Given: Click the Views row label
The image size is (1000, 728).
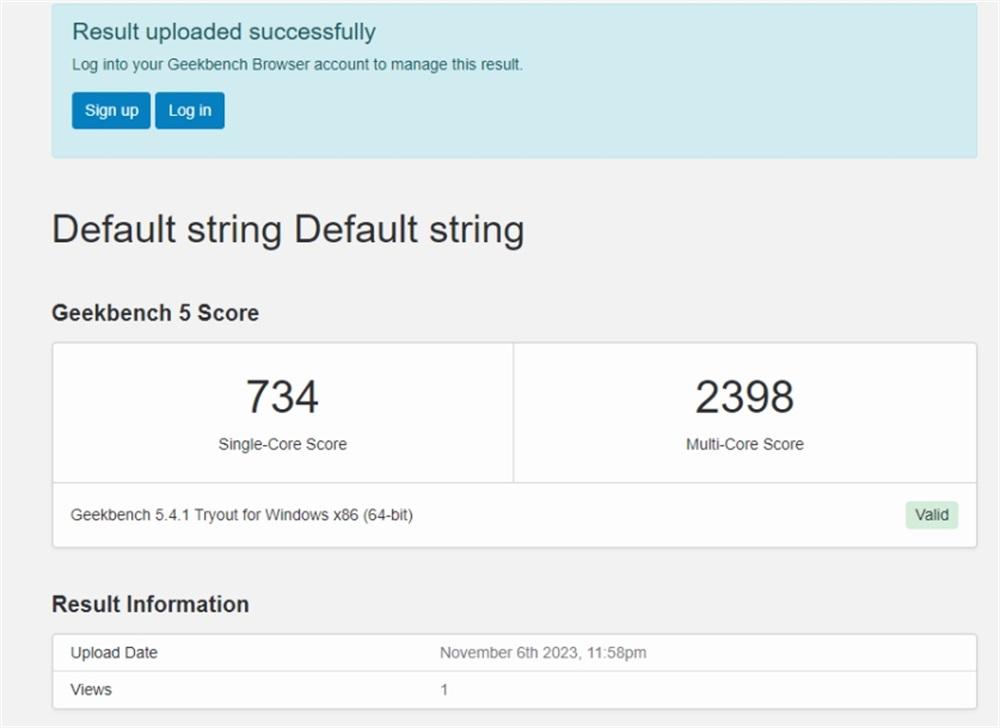Looking at the screenshot, I should click(x=91, y=690).
